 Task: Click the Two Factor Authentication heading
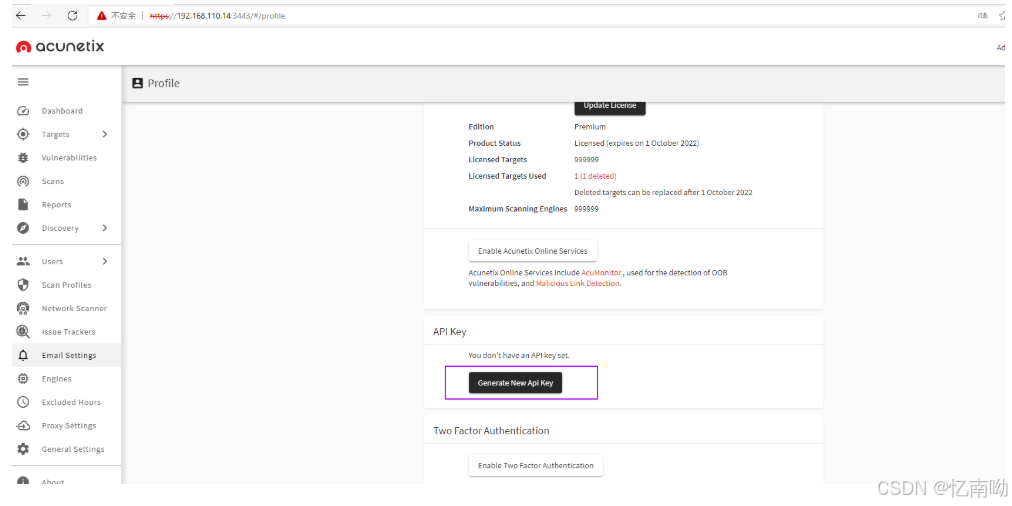[491, 430]
